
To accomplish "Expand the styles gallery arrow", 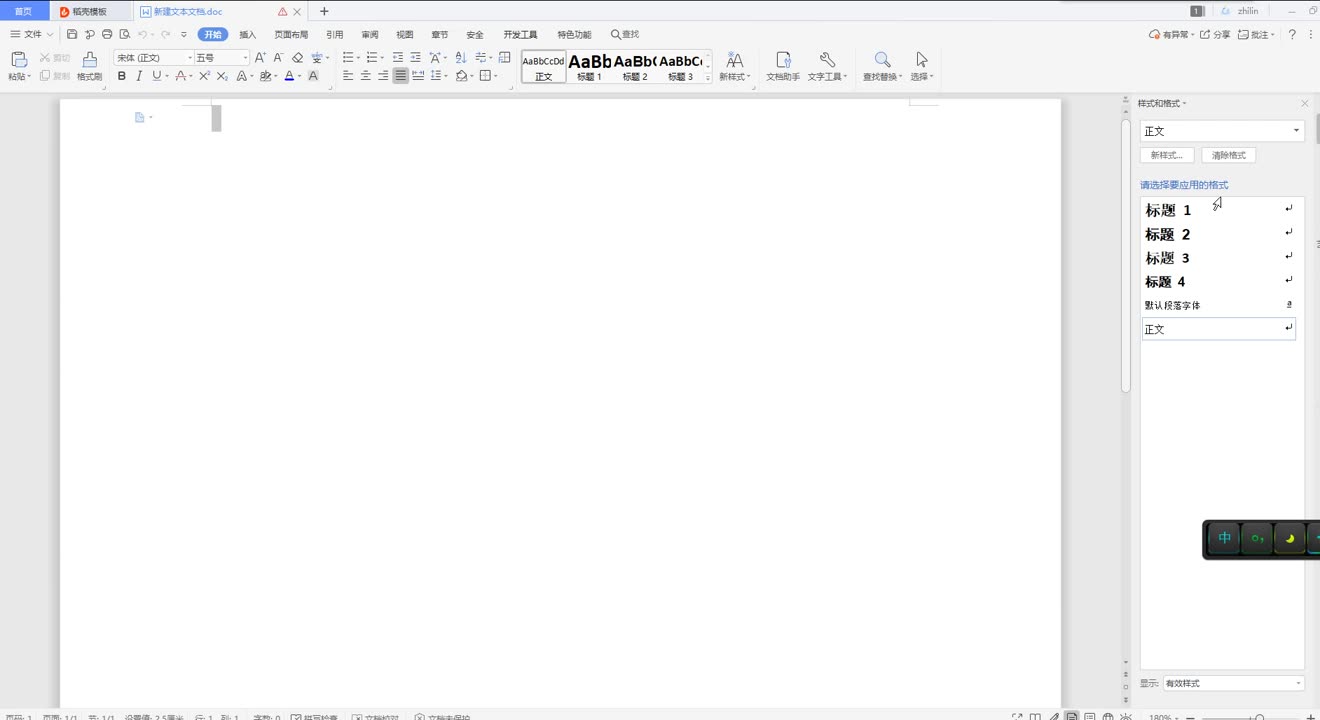I will 708,77.
